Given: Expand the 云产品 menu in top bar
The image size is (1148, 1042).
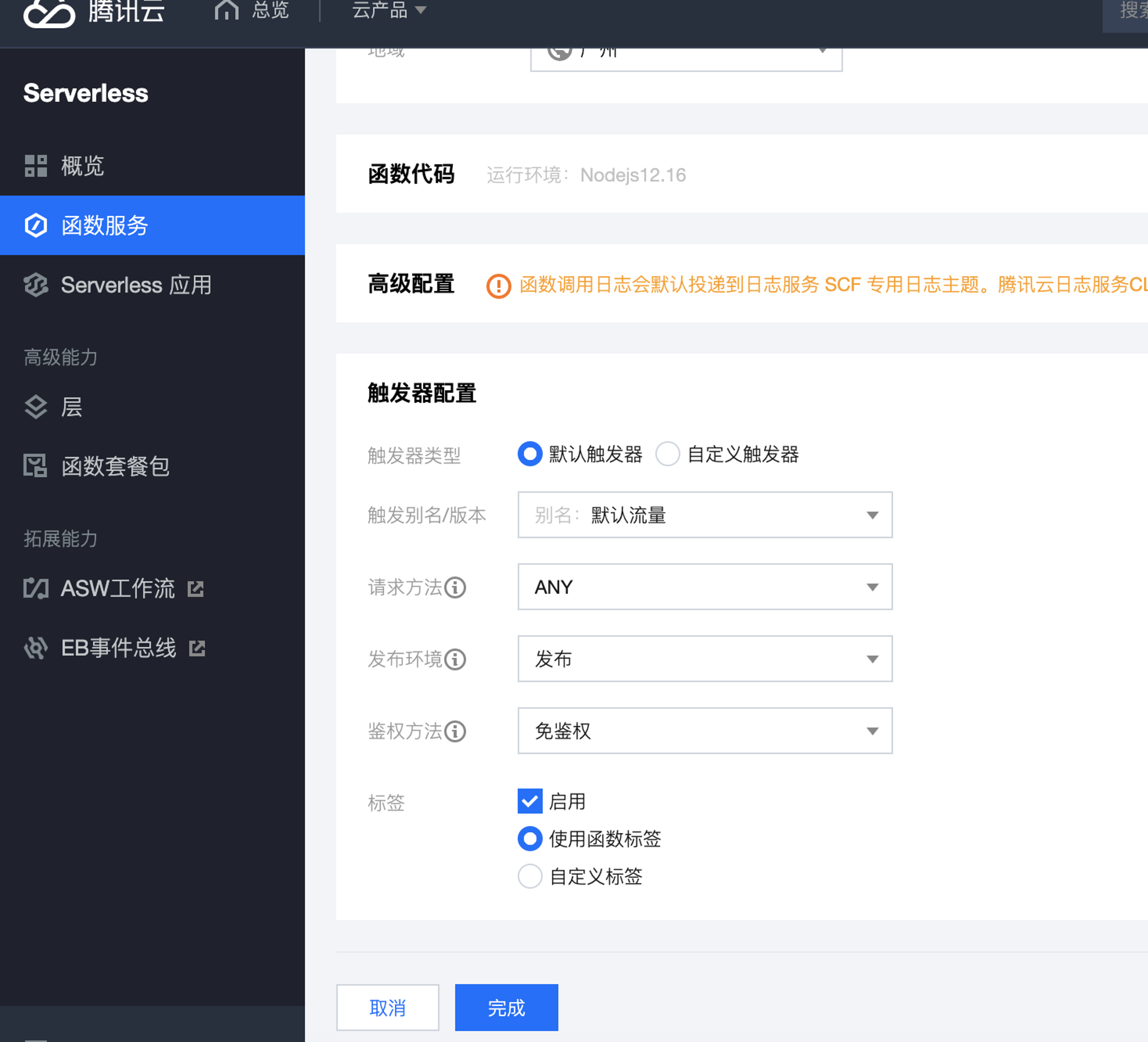Looking at the screenshot, I should tap(389, 9).
